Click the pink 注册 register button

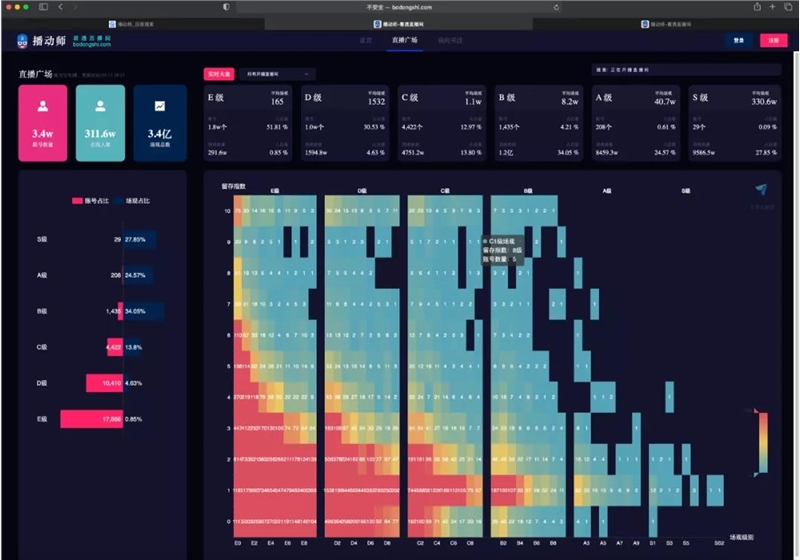tap(772, 41)
